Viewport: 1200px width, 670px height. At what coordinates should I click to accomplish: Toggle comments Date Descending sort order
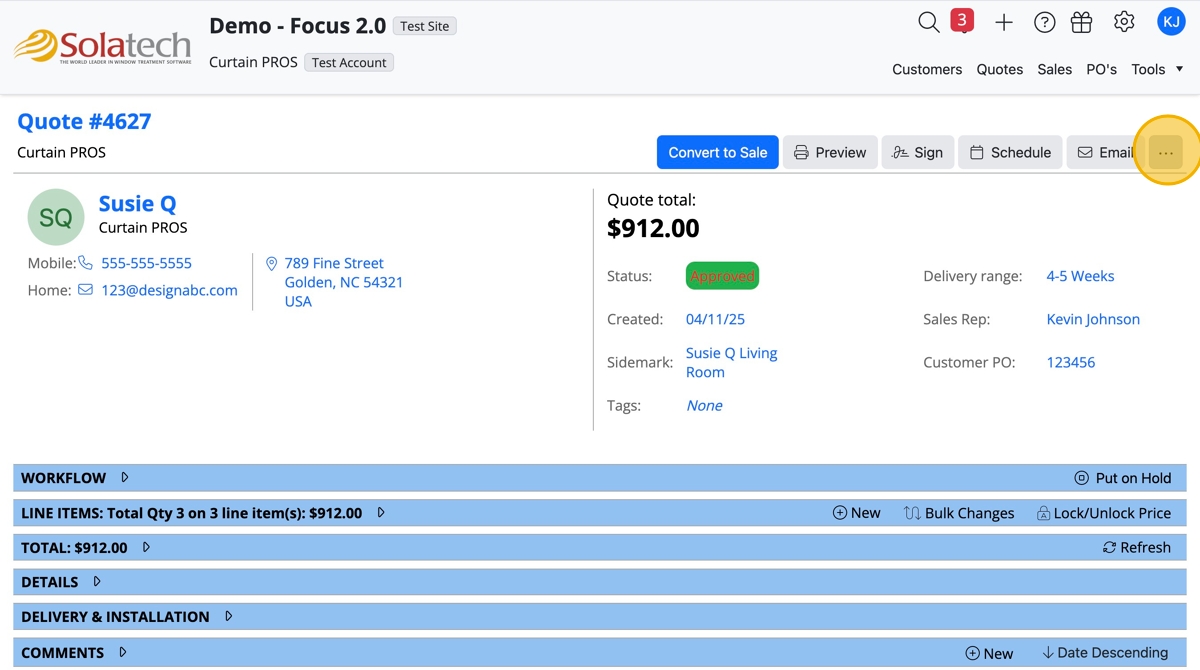(x=1104, y=653)
